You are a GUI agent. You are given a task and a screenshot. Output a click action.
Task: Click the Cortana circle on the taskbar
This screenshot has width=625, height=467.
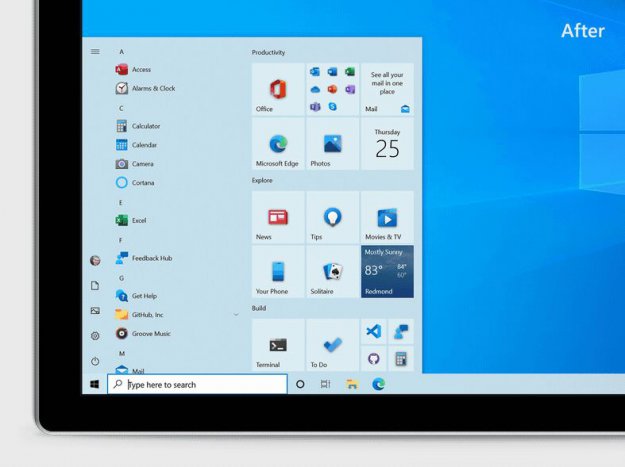tap(300, 384)
